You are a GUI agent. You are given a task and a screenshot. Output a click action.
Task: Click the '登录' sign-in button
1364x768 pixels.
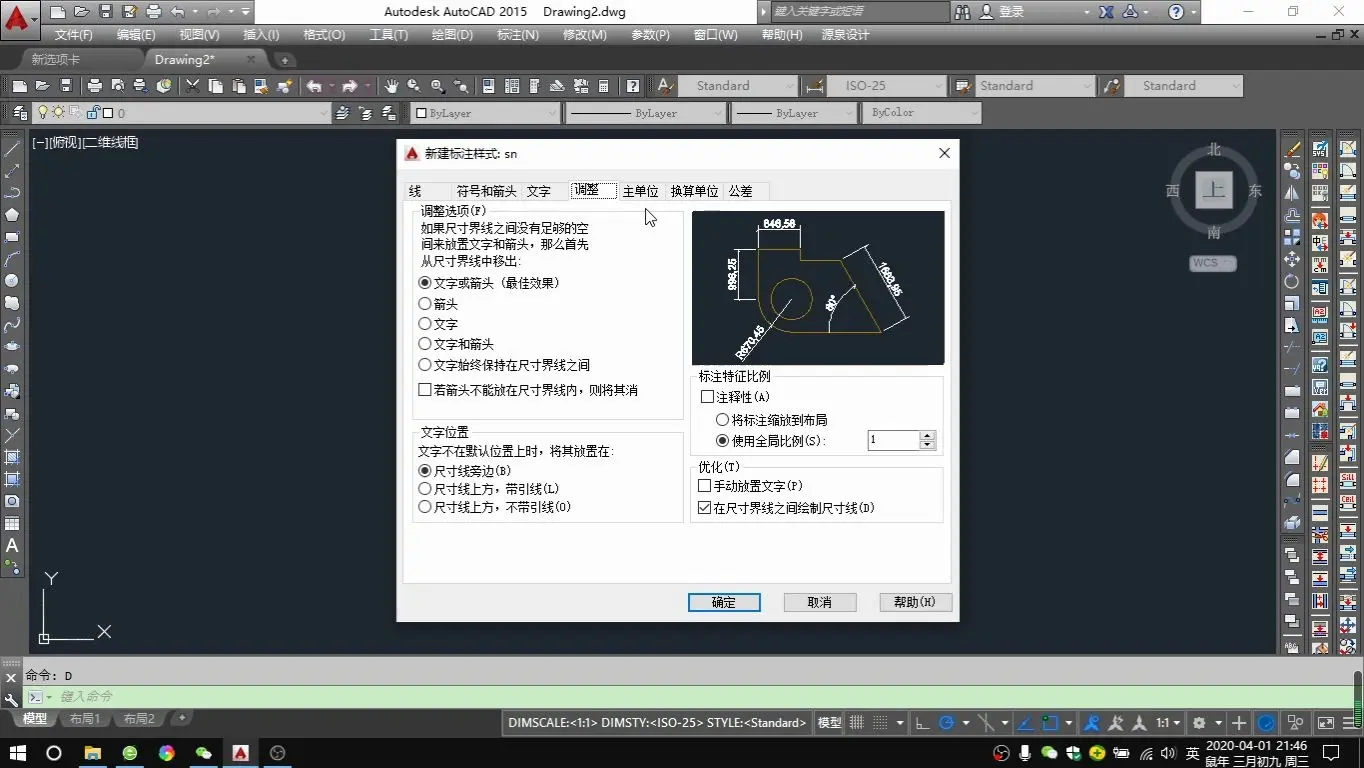tap(1002, 12)
